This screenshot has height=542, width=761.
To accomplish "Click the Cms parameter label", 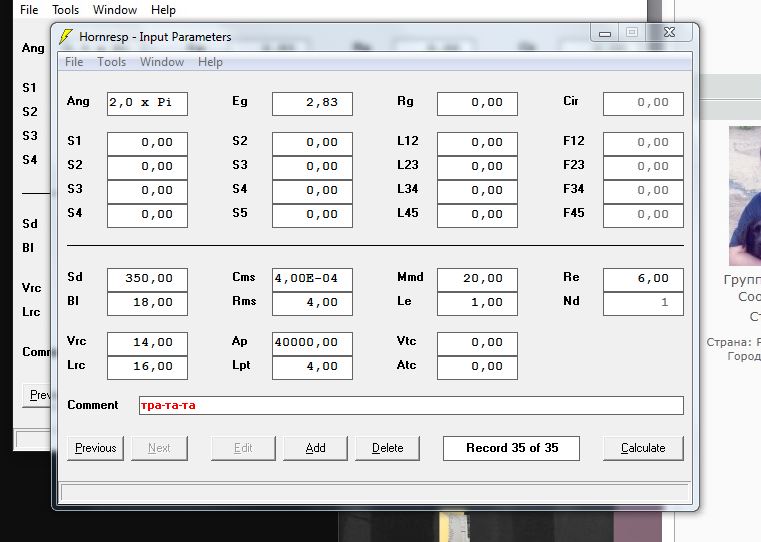I will click(244, 277).
